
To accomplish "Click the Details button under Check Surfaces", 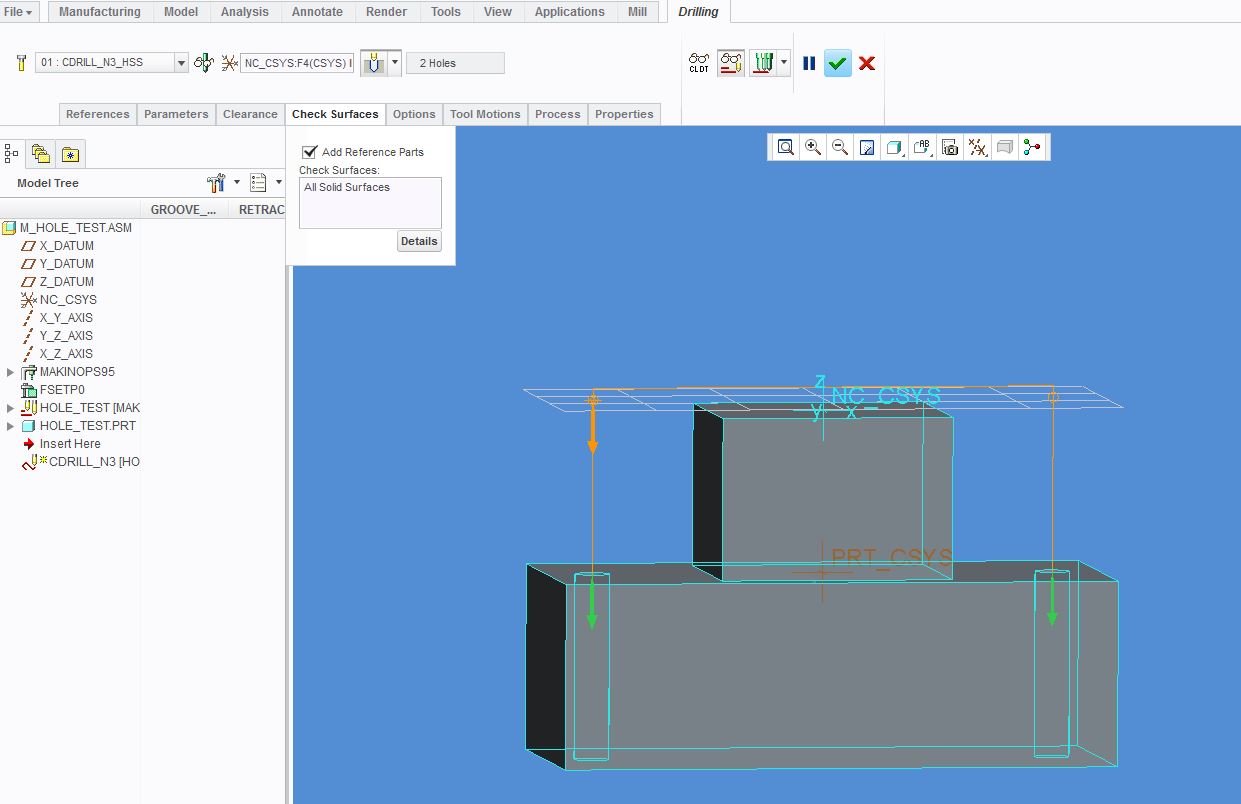I will [419, 241].
